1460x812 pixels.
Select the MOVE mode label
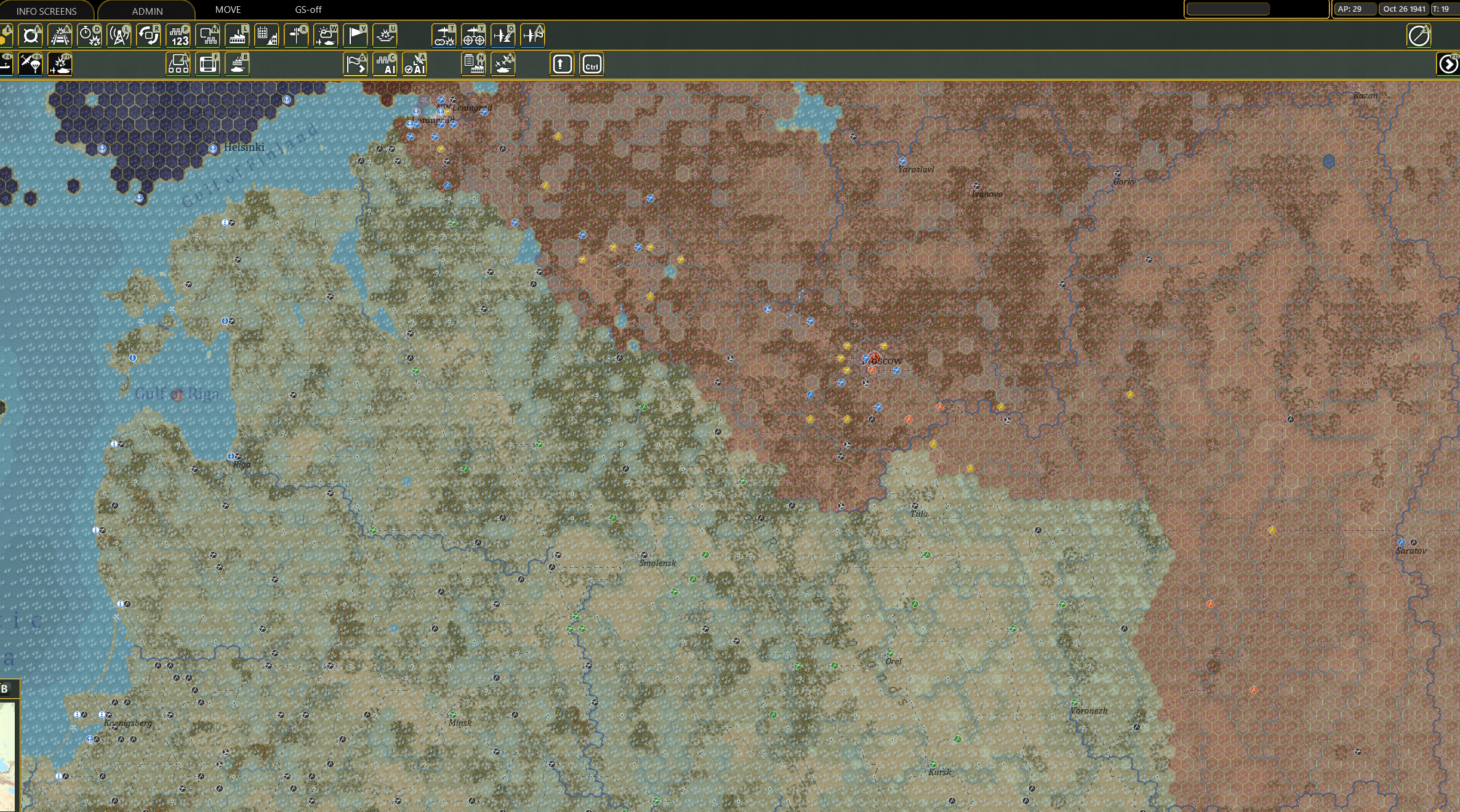(228, 10)
